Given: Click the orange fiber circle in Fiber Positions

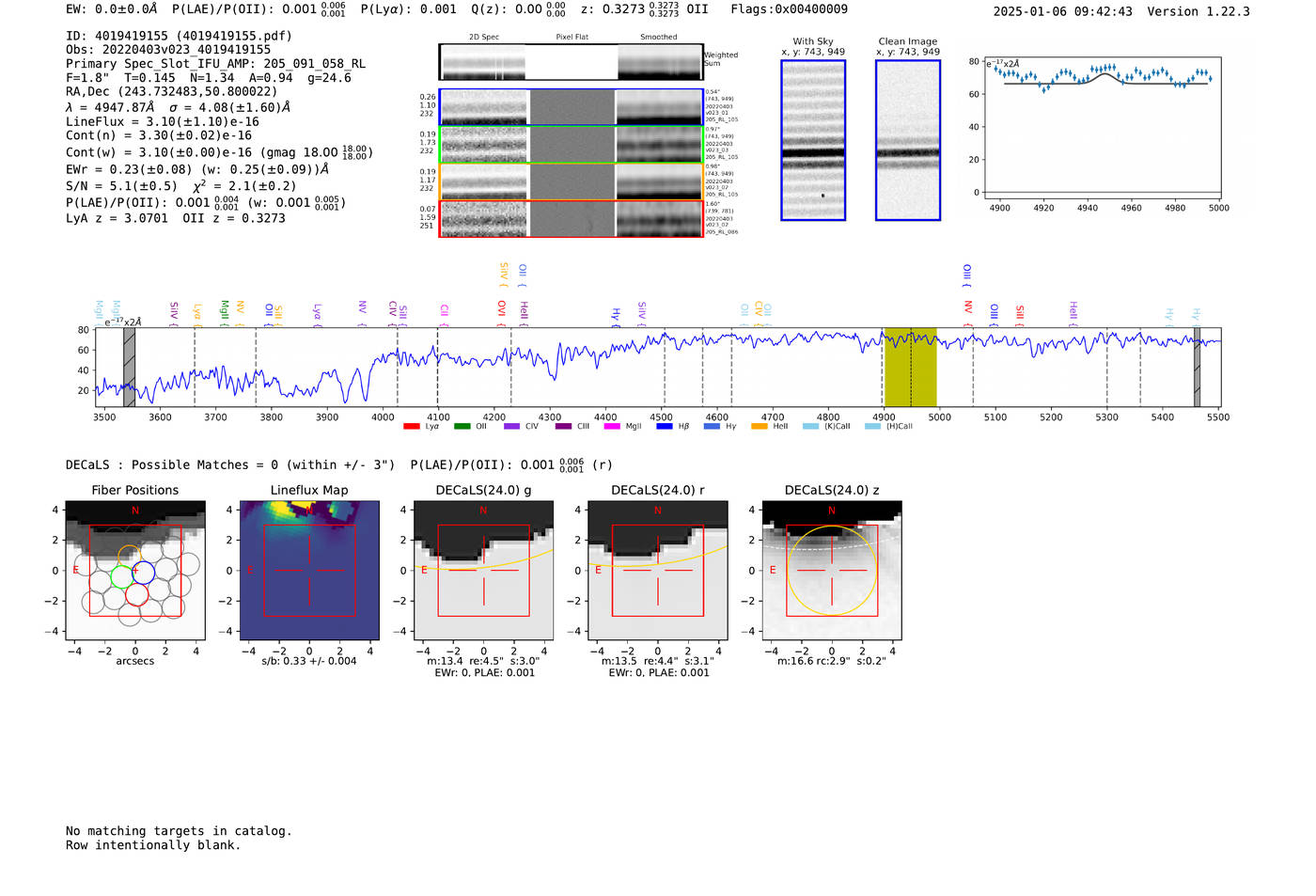Looking at the screenshot, I should click(x=130, y=556).
